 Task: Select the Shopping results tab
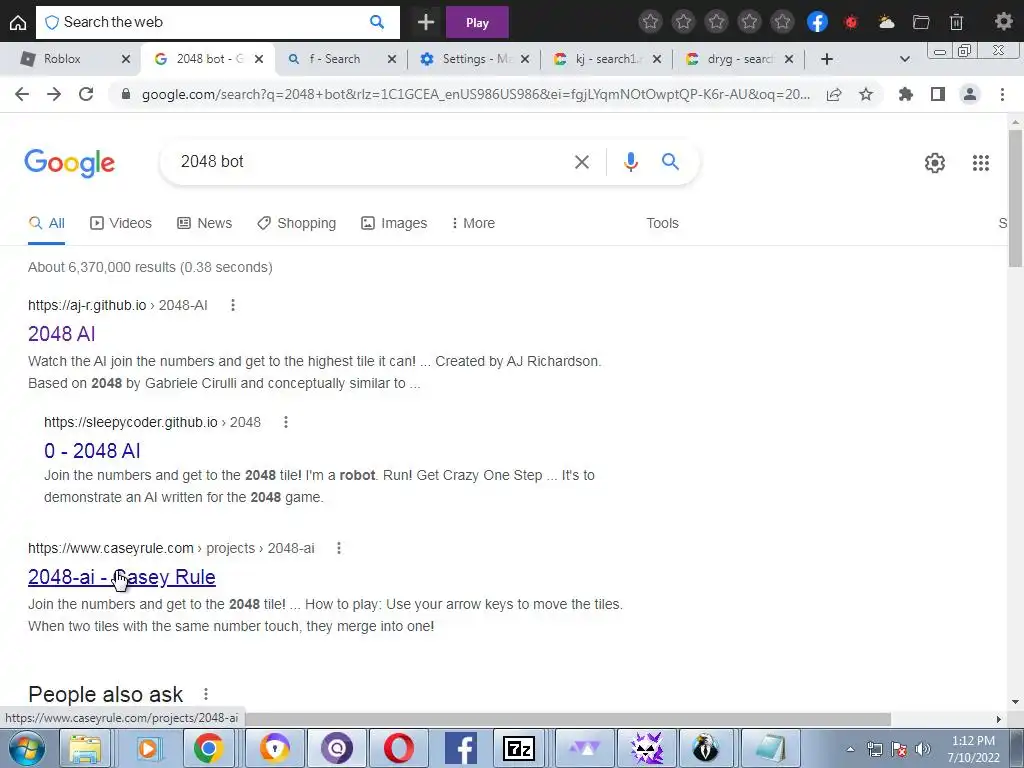coord(296,223)
